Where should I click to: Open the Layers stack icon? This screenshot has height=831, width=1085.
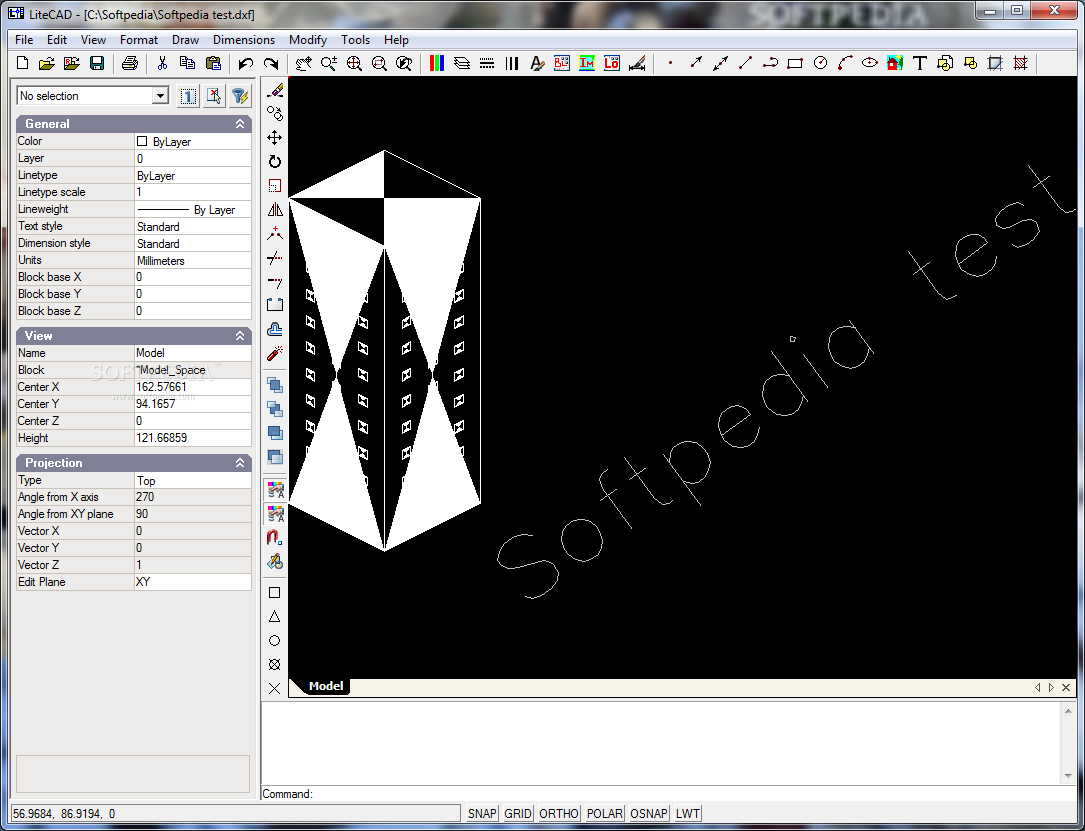pos(462,64)
